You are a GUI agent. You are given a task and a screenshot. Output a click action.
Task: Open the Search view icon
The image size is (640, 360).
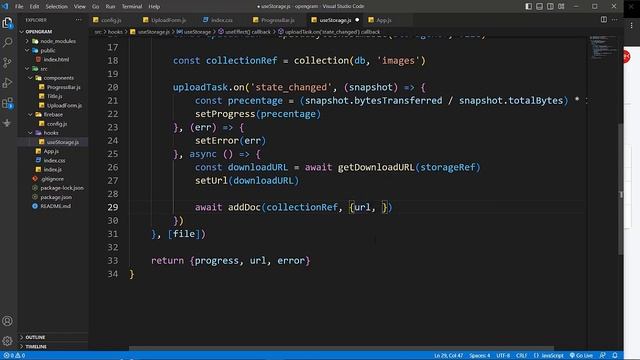[x=7, y=42]
